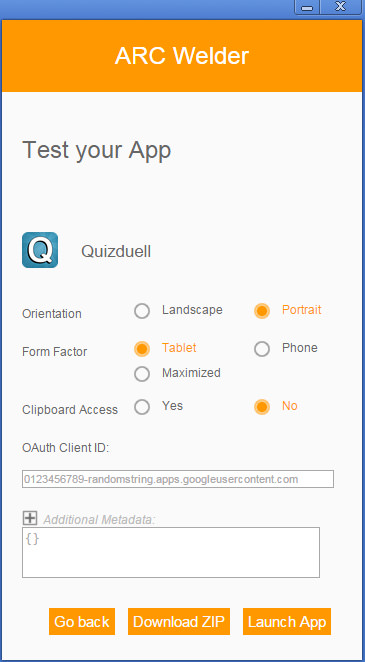
Task: Click the Launch App button
Action: pyautogui.click(x=287, y=621)
